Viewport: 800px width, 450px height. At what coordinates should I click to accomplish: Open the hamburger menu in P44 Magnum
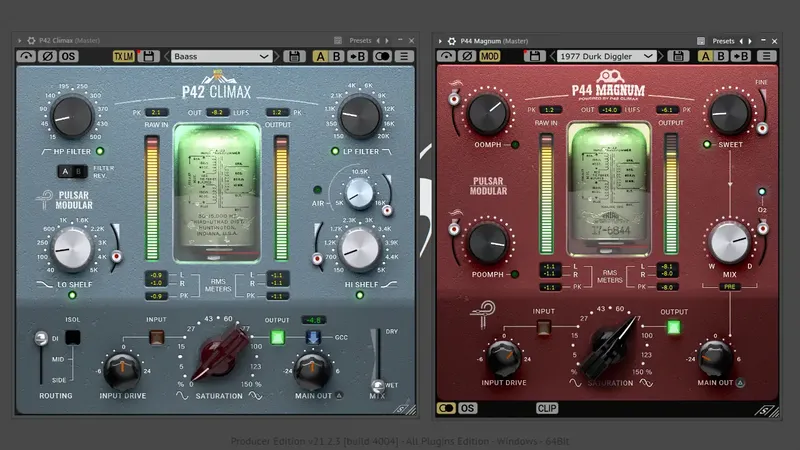pyautogui.click(x=766, y=56)
